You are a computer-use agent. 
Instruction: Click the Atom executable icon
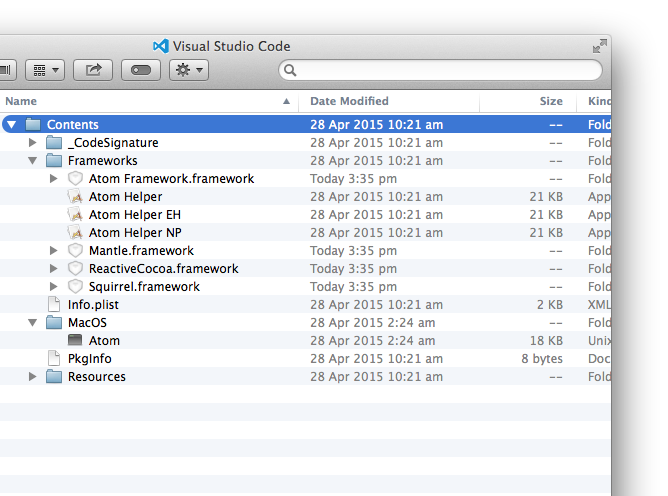pos(75,340)
